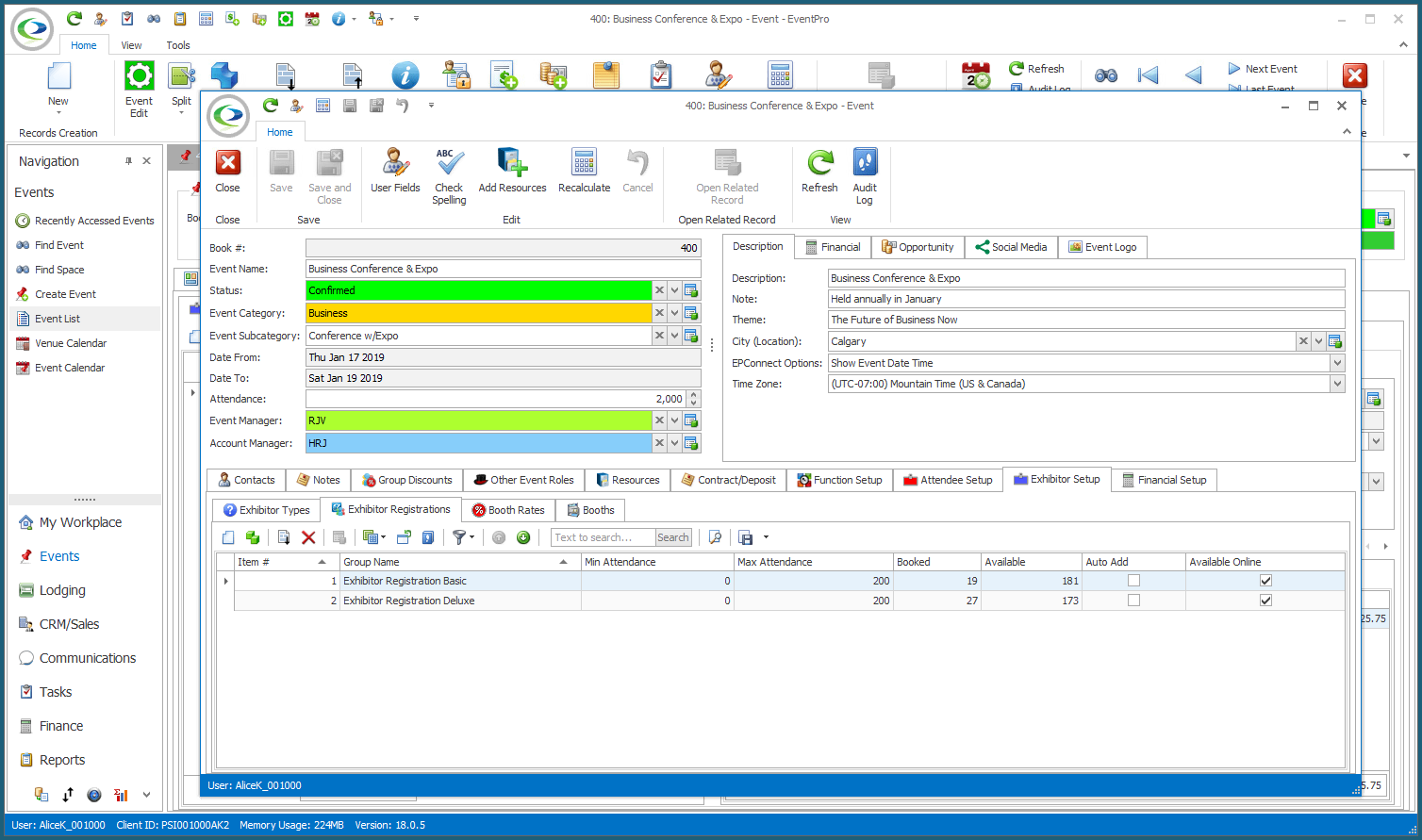Select Exhibitor Registration Deluxe row
Viewport: 1422px width, 840px height.
(790, 601)
